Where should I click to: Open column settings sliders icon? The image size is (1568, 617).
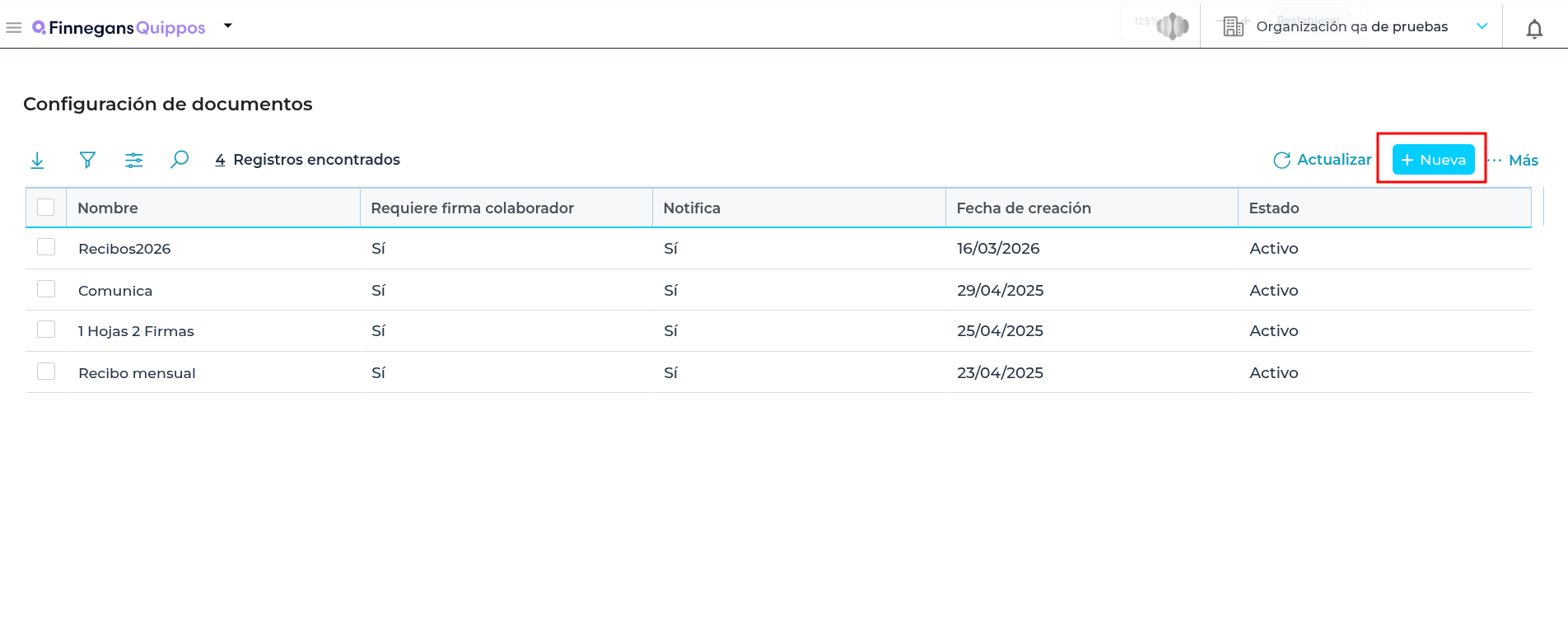click(x=134, y=160)
